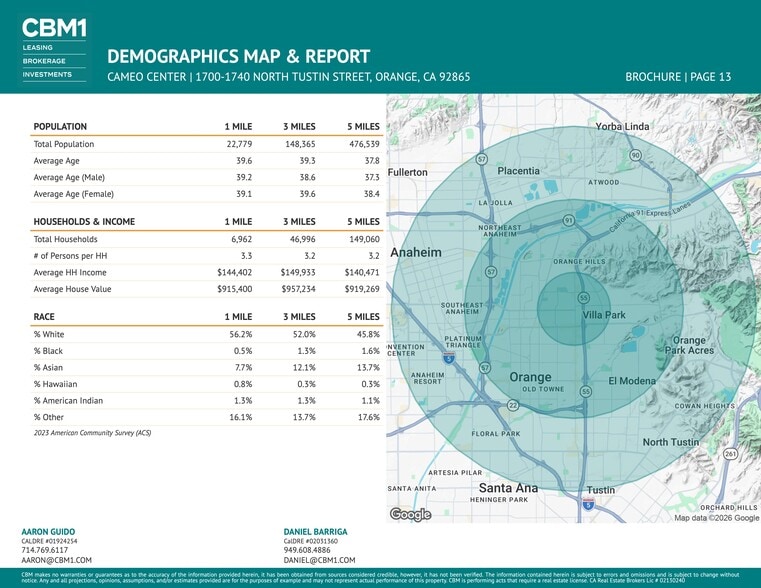Select the POPULATION table heading
Image resolution: width=761 pixels, height=588 pixels.
(60, 127)
